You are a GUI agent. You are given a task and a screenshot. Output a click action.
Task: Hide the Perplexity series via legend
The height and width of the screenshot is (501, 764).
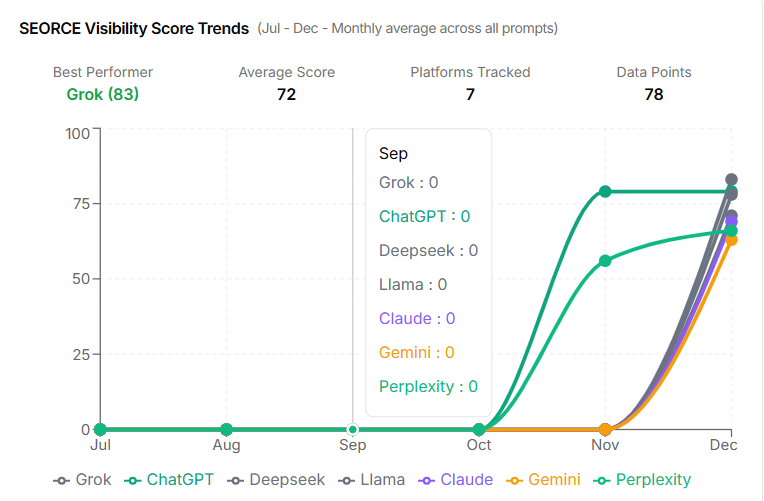pos(641,480)
